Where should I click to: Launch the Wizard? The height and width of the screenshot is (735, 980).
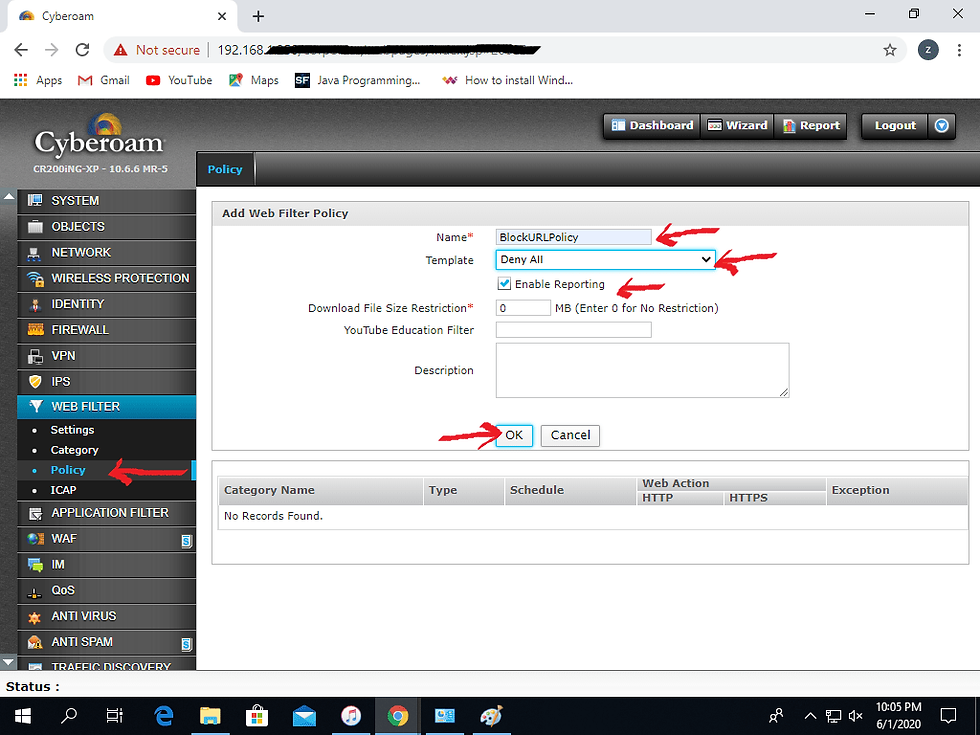pyautogui.click(x=737, y=126)
